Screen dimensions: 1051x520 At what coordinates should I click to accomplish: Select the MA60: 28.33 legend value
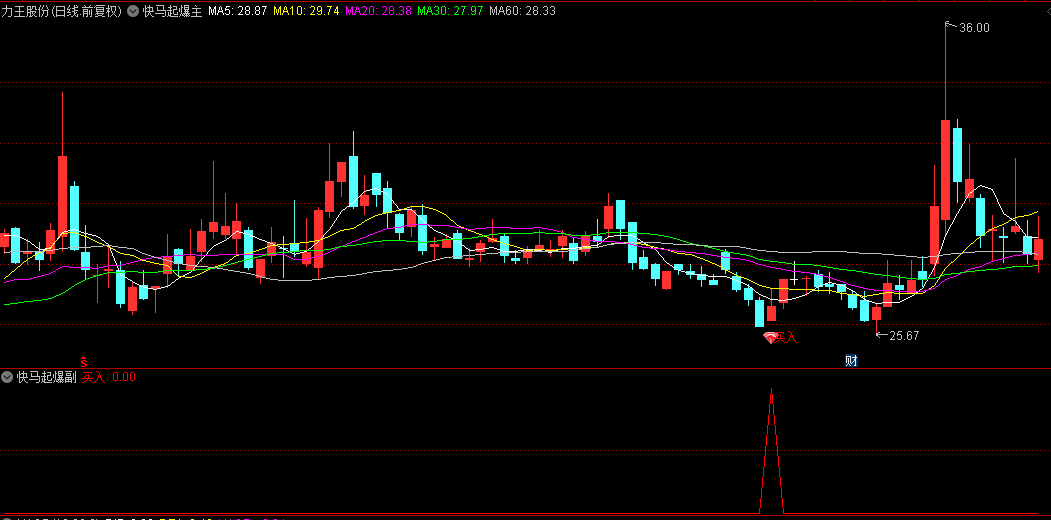pos(522,11)
